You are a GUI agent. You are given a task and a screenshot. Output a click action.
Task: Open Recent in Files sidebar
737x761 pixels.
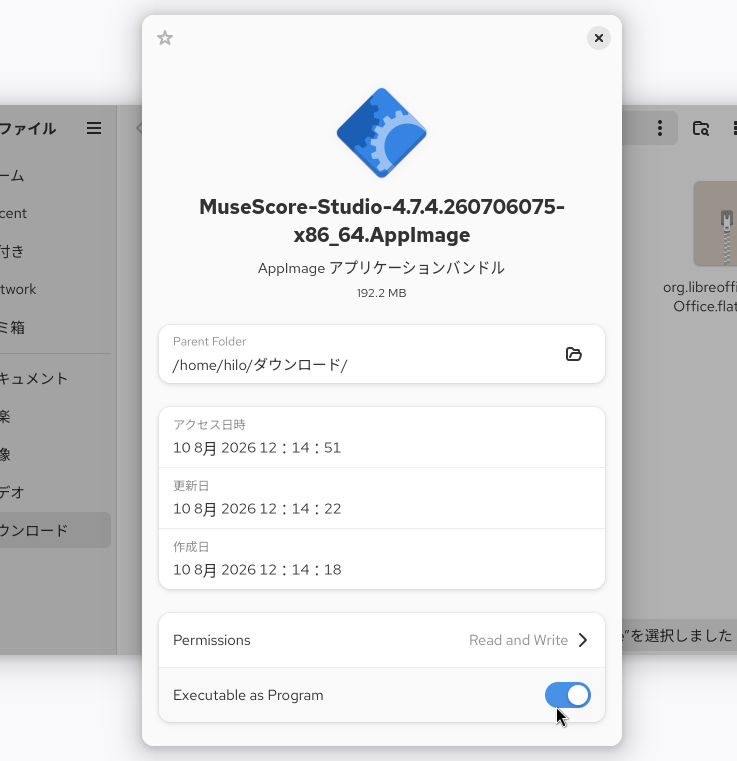click(x=54, y=213)
